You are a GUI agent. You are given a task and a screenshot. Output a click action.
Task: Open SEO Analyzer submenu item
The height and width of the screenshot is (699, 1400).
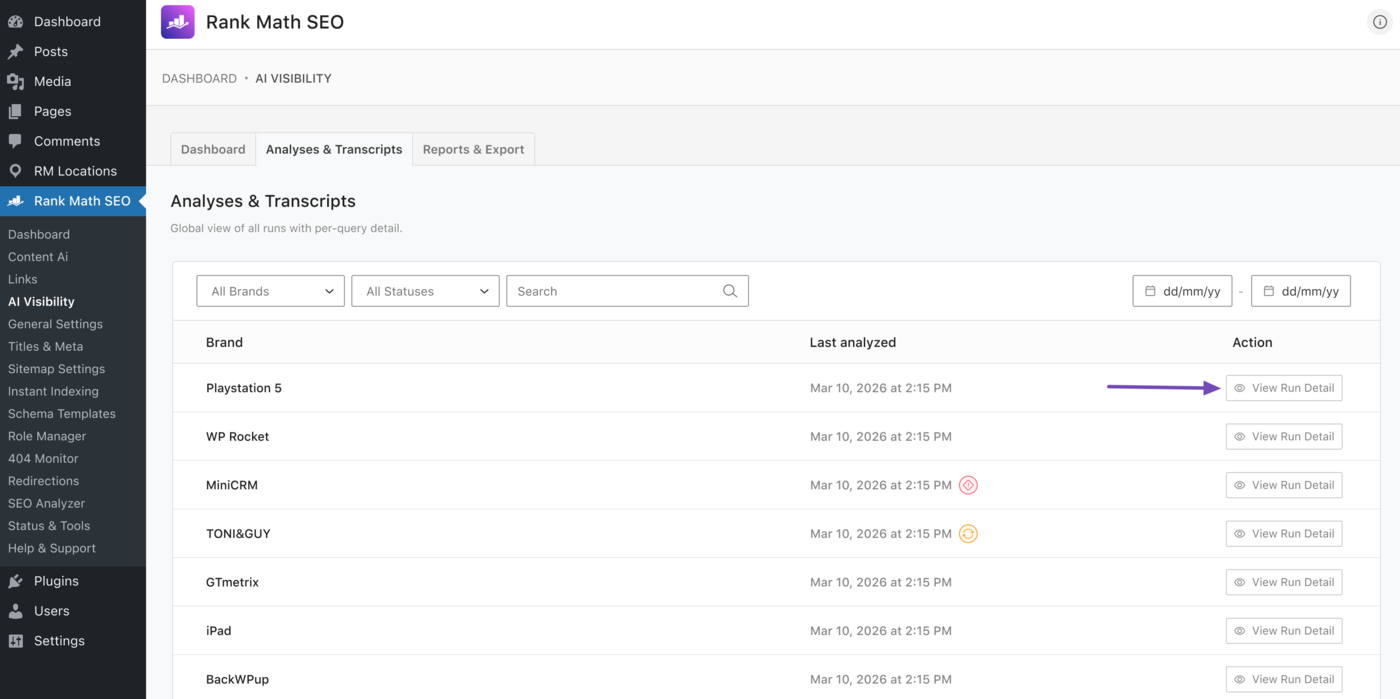click(47, 503)
